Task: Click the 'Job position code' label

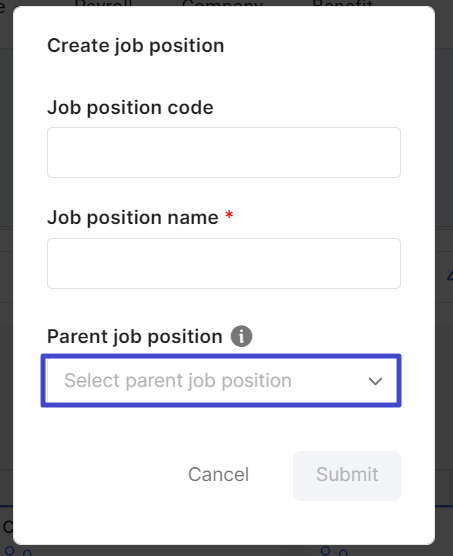Action: (x=130, y=108)
